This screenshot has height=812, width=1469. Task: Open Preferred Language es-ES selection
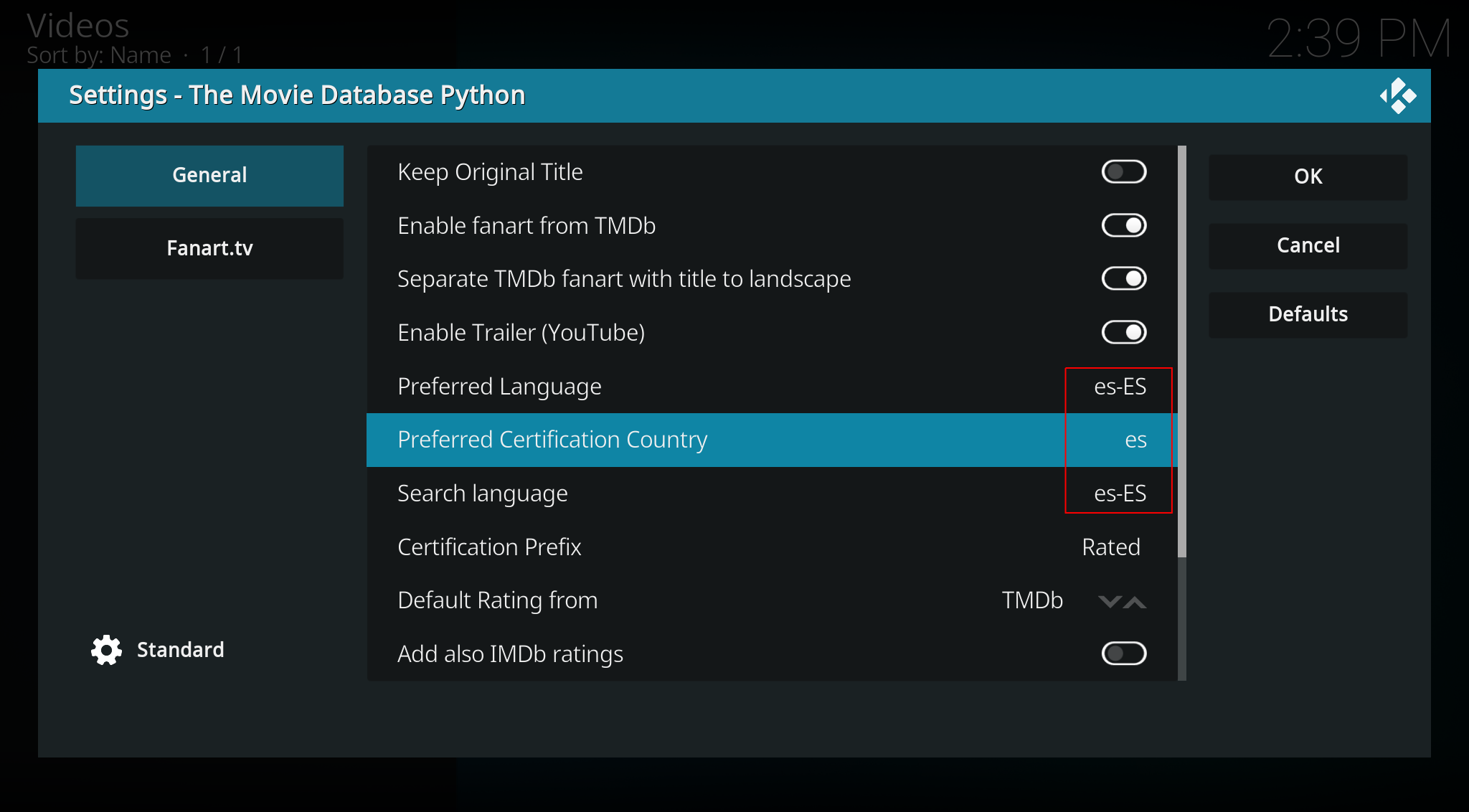1119,387
